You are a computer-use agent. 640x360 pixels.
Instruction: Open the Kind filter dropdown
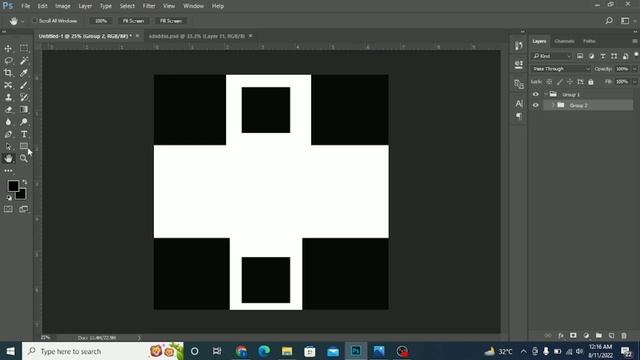point(551,56)
